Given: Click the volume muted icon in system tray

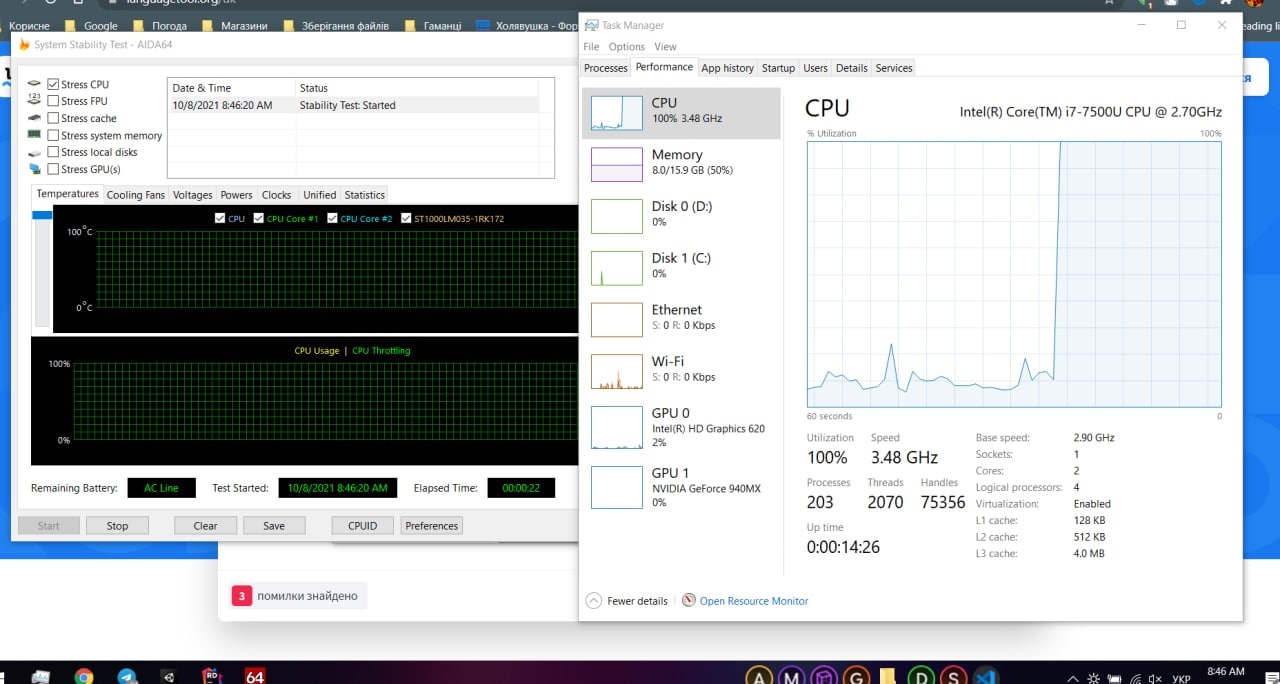Looking at the screenshot, I should (1155, 678).
